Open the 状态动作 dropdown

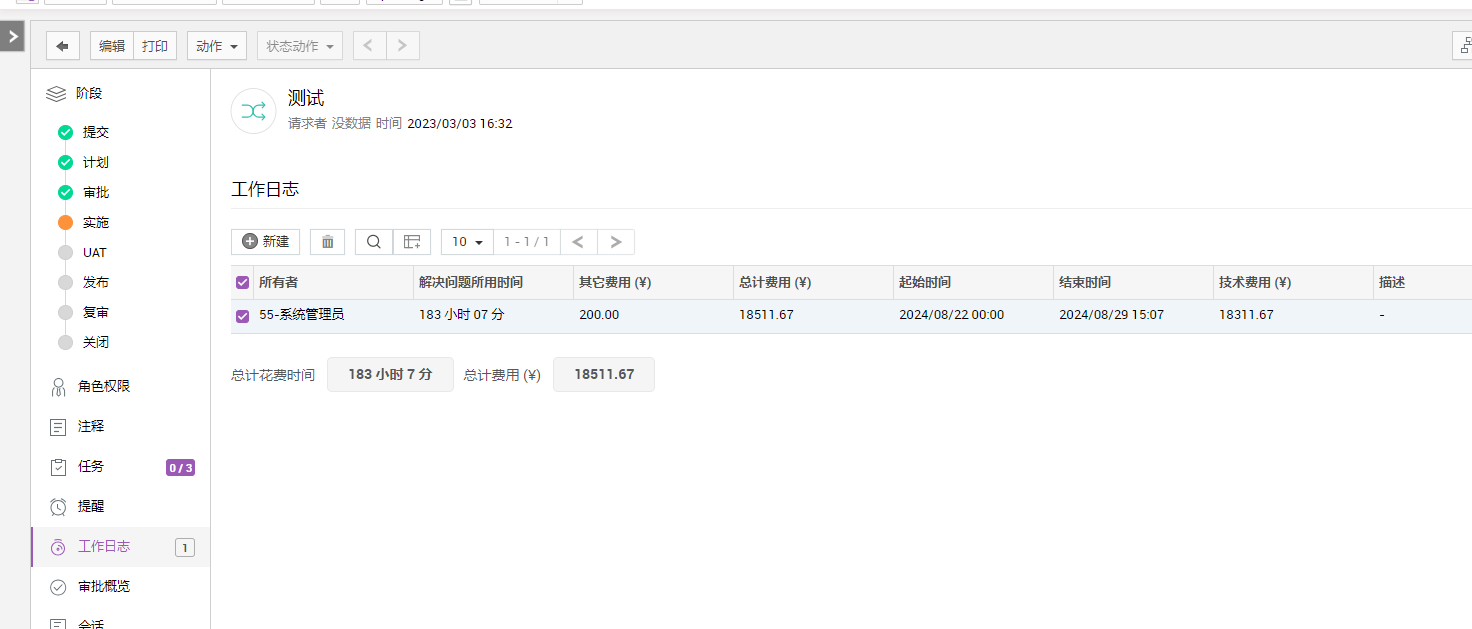pos(299,46)
